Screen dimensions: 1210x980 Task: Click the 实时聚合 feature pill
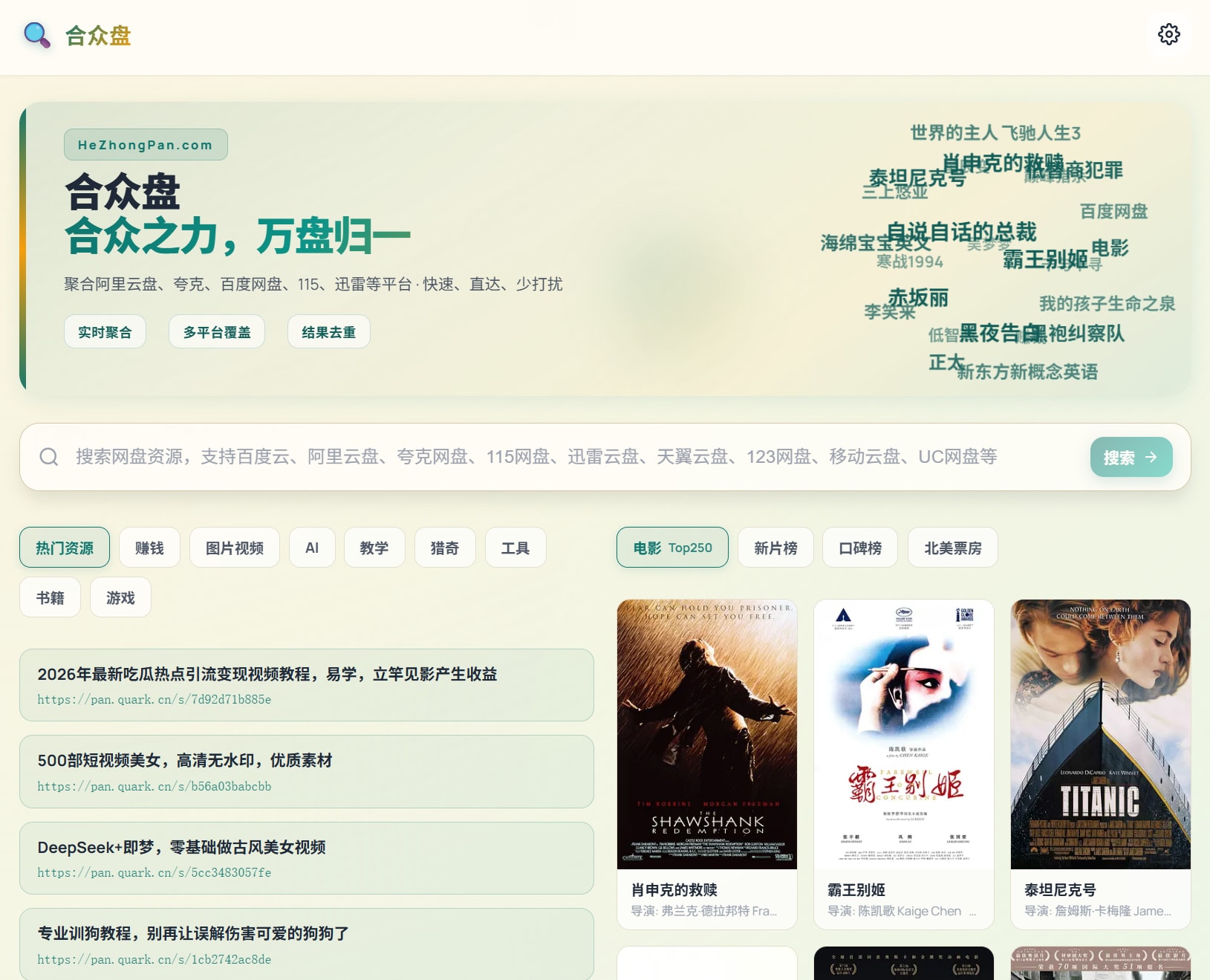point(105,331)
